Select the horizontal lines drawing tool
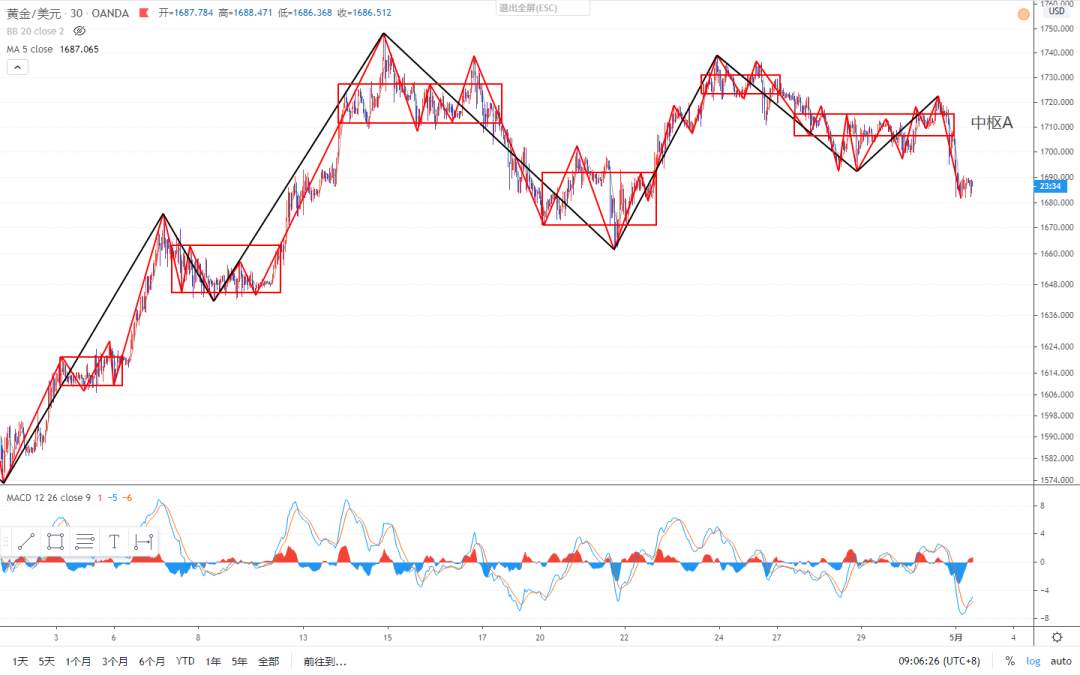Image resolution: width=1080 pixels, height=675 pixels. point(85,542)
